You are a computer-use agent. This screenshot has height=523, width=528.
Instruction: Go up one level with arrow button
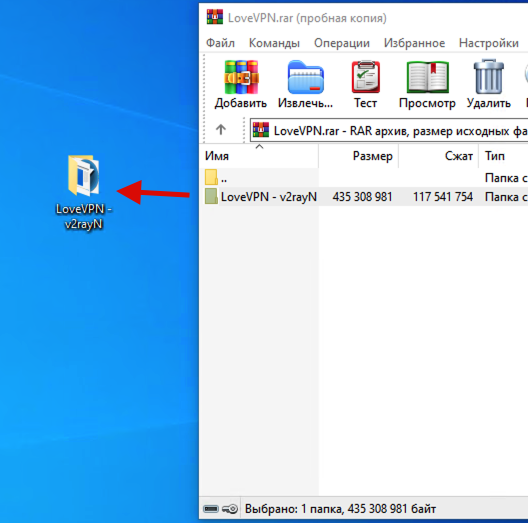[221, 129]
